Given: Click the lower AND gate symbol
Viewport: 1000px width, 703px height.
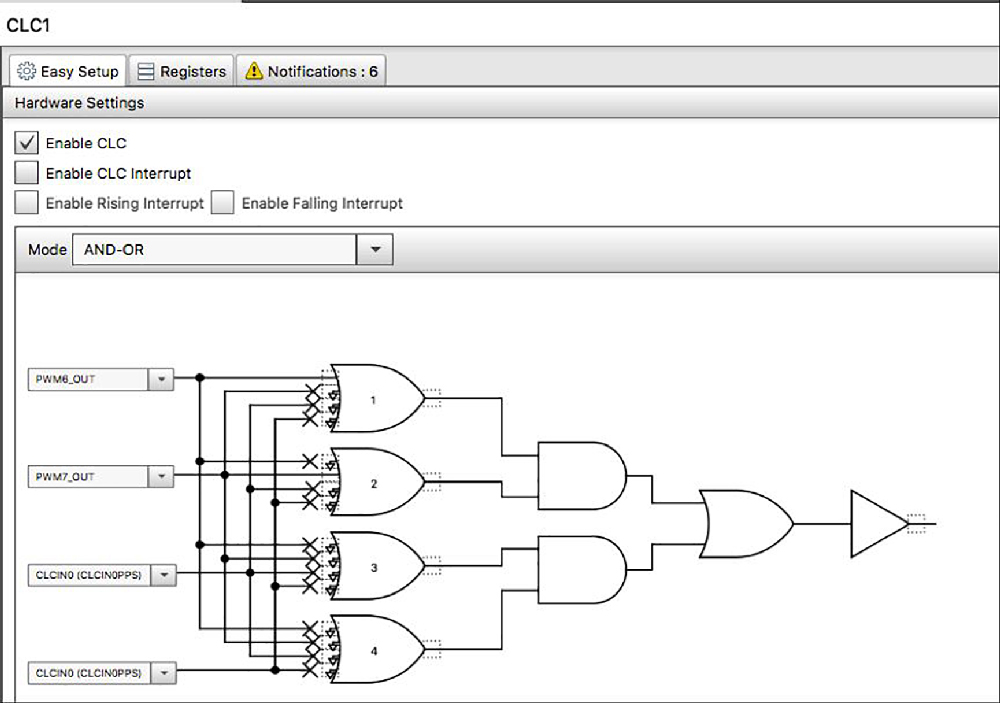Looking at the screenshot, I should [x=582, y=570].
